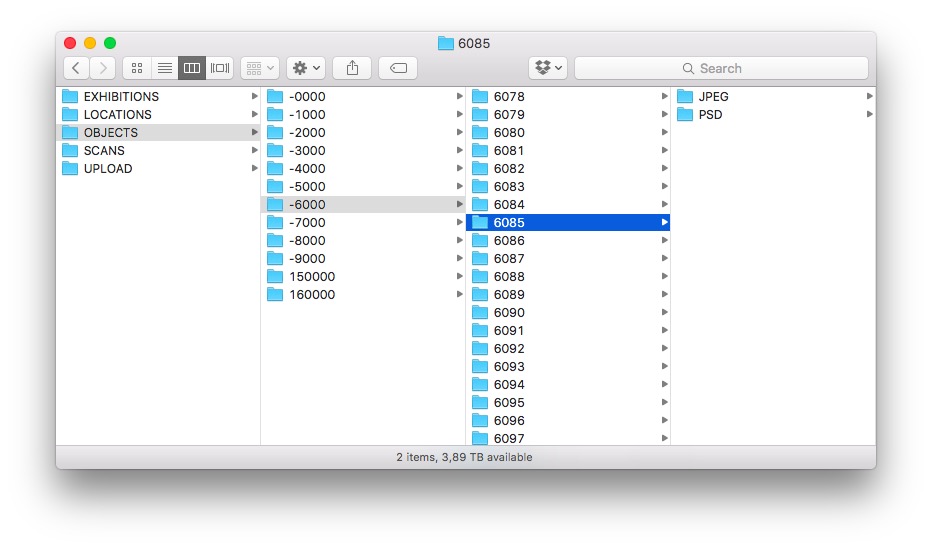Select the -6000 folder
The image size is (932, 549).
pos(364,204)
